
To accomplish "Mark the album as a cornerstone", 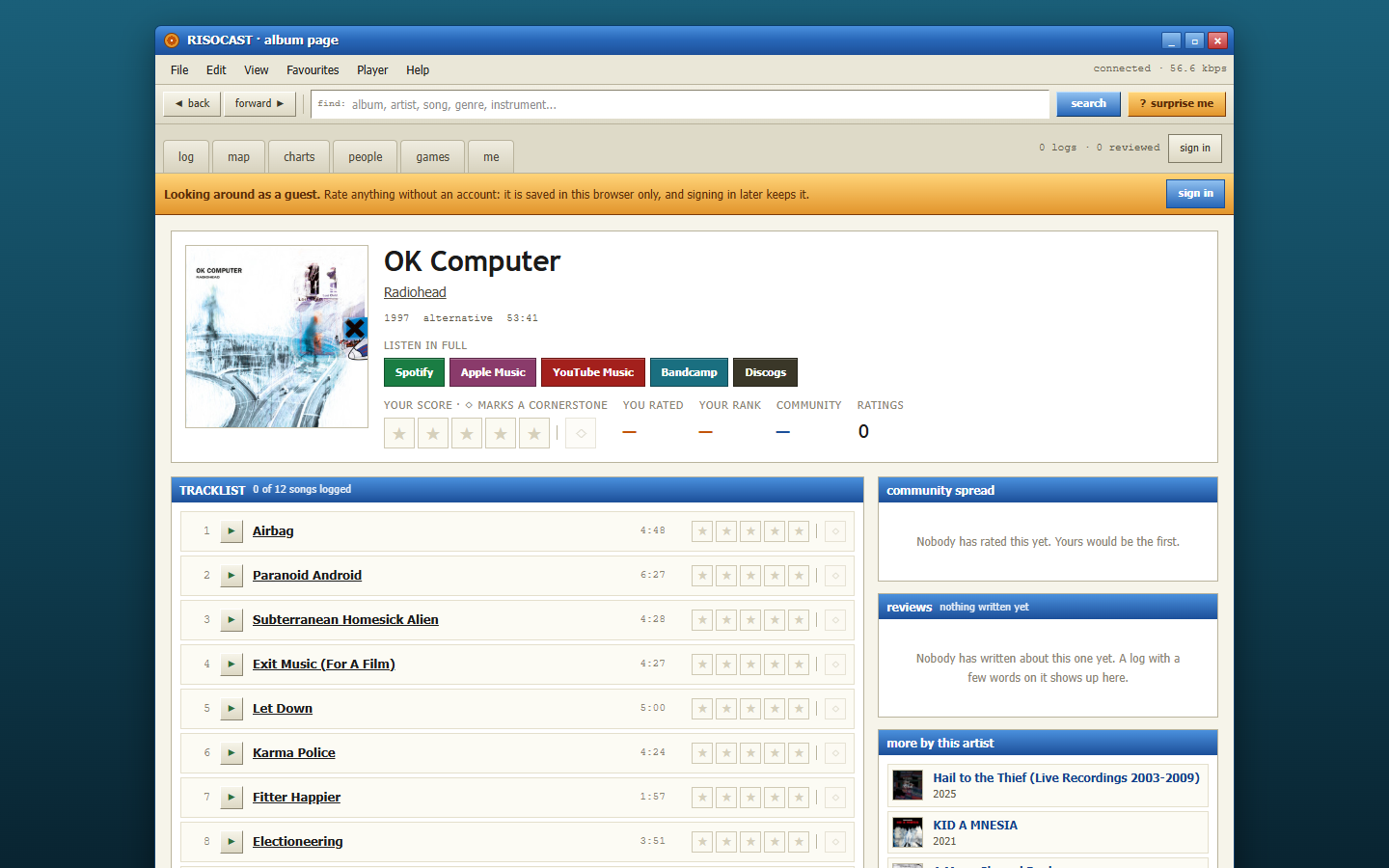I will point(581,433).
